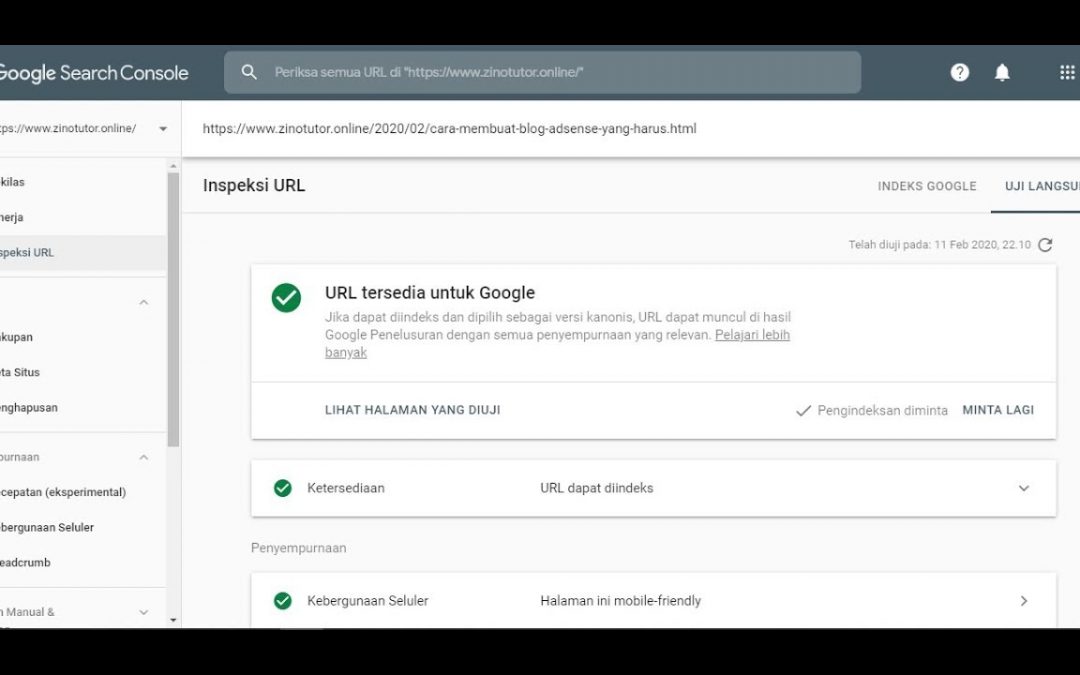This screenshot has height=675, width=1080.
Task: Click the green checkmark beside Ketersediaan
Action: [283, 488]
